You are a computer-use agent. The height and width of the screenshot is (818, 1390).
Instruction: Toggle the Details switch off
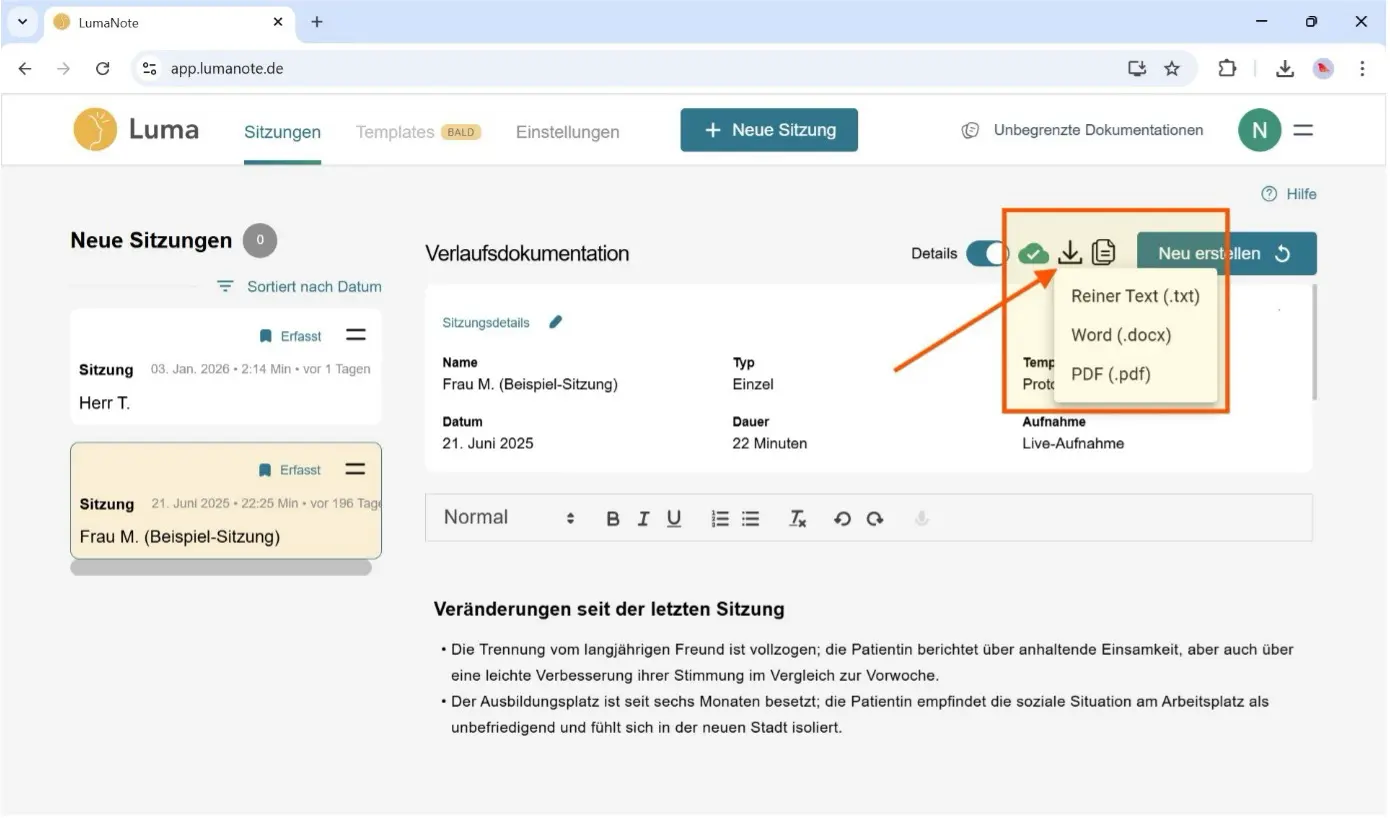pyautogui.click(x=987, y=253)
